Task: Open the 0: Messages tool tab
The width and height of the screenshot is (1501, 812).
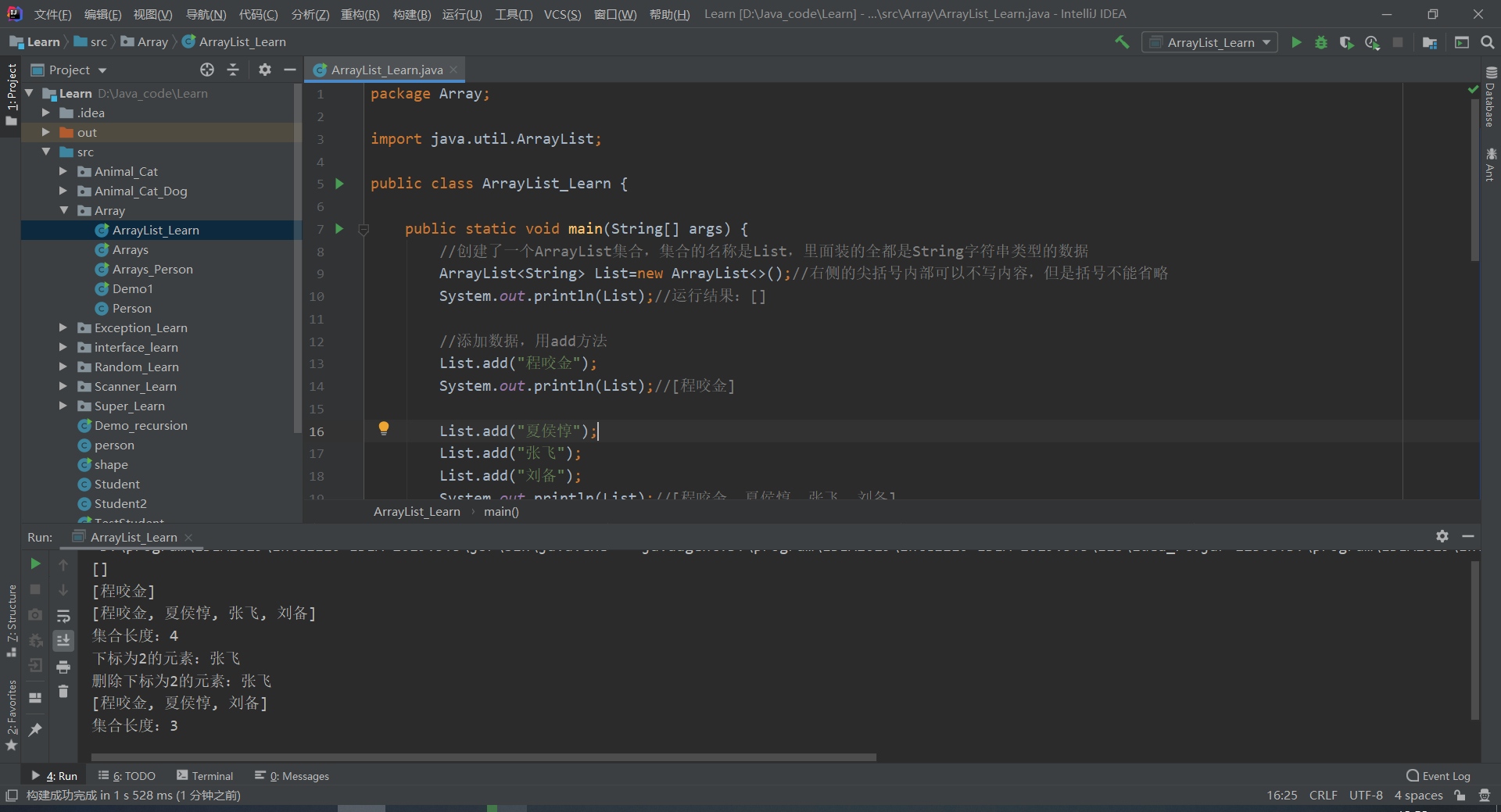Action: click(x=292, y=775)
